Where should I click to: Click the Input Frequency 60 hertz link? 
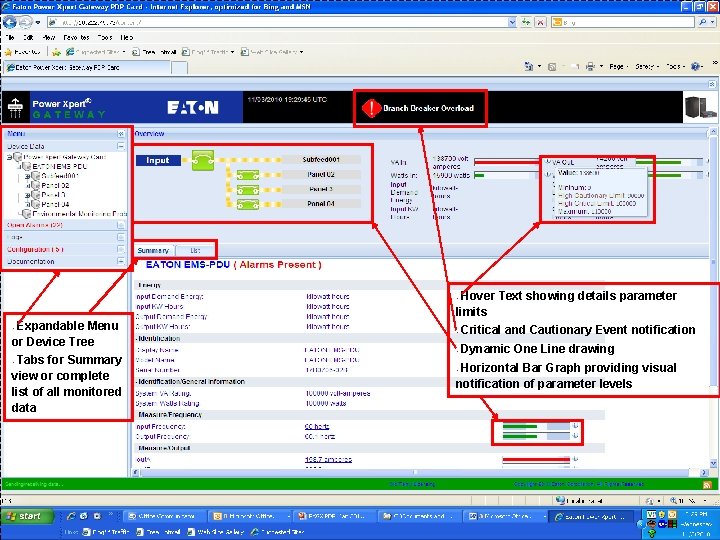pyautogui.click(x=317, y=427)
